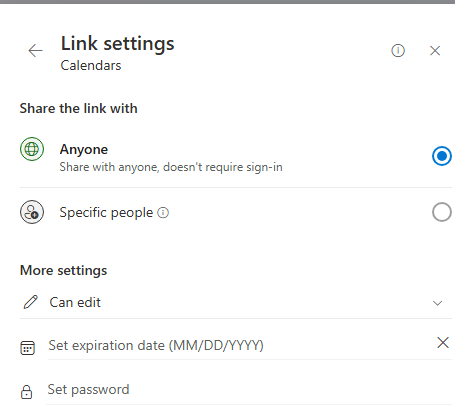Viewport: 455px width, 415px height.
Task: Expand the Can edit permission chevron
Action: click(x=437, y=303)
